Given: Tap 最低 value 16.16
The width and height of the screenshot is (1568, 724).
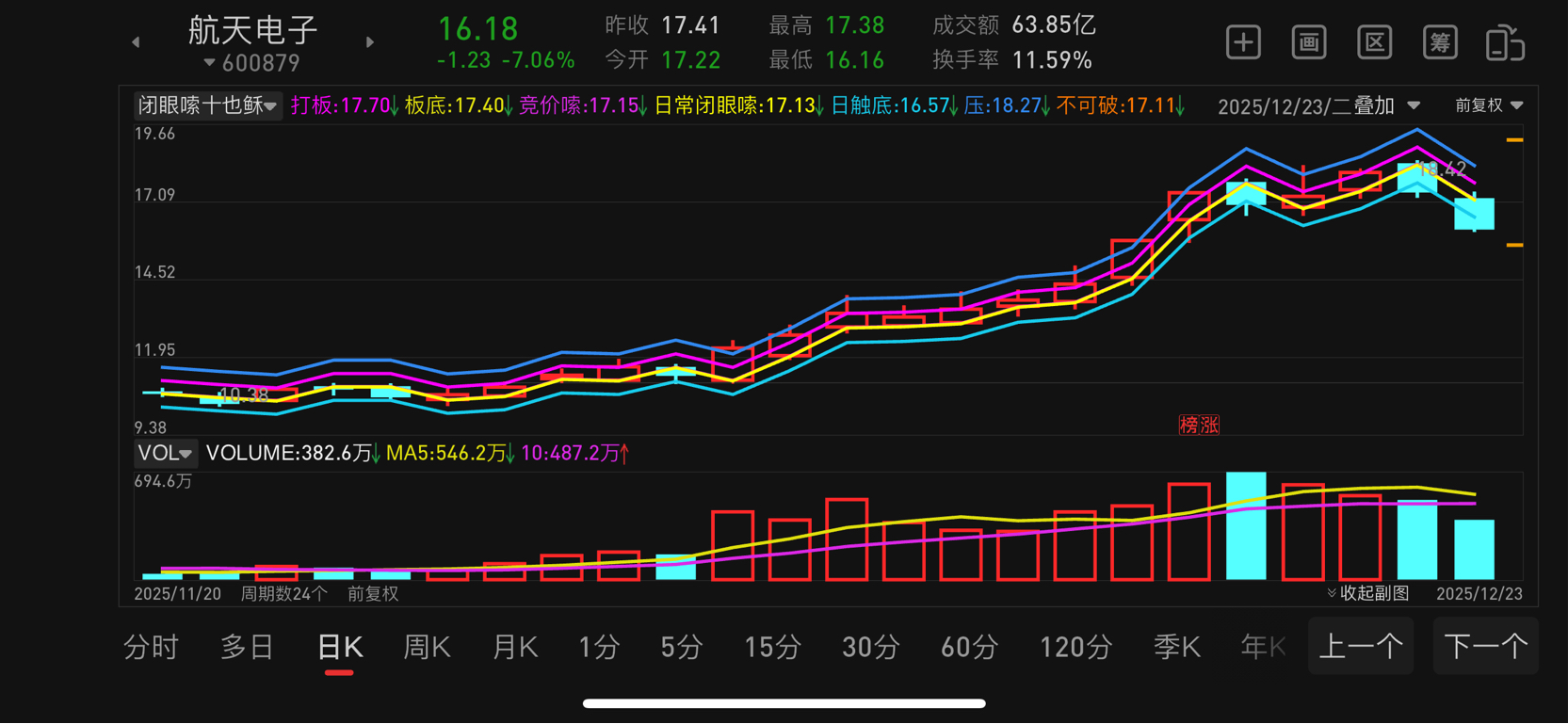Looking at the screenshot, I should pos(854,61).
